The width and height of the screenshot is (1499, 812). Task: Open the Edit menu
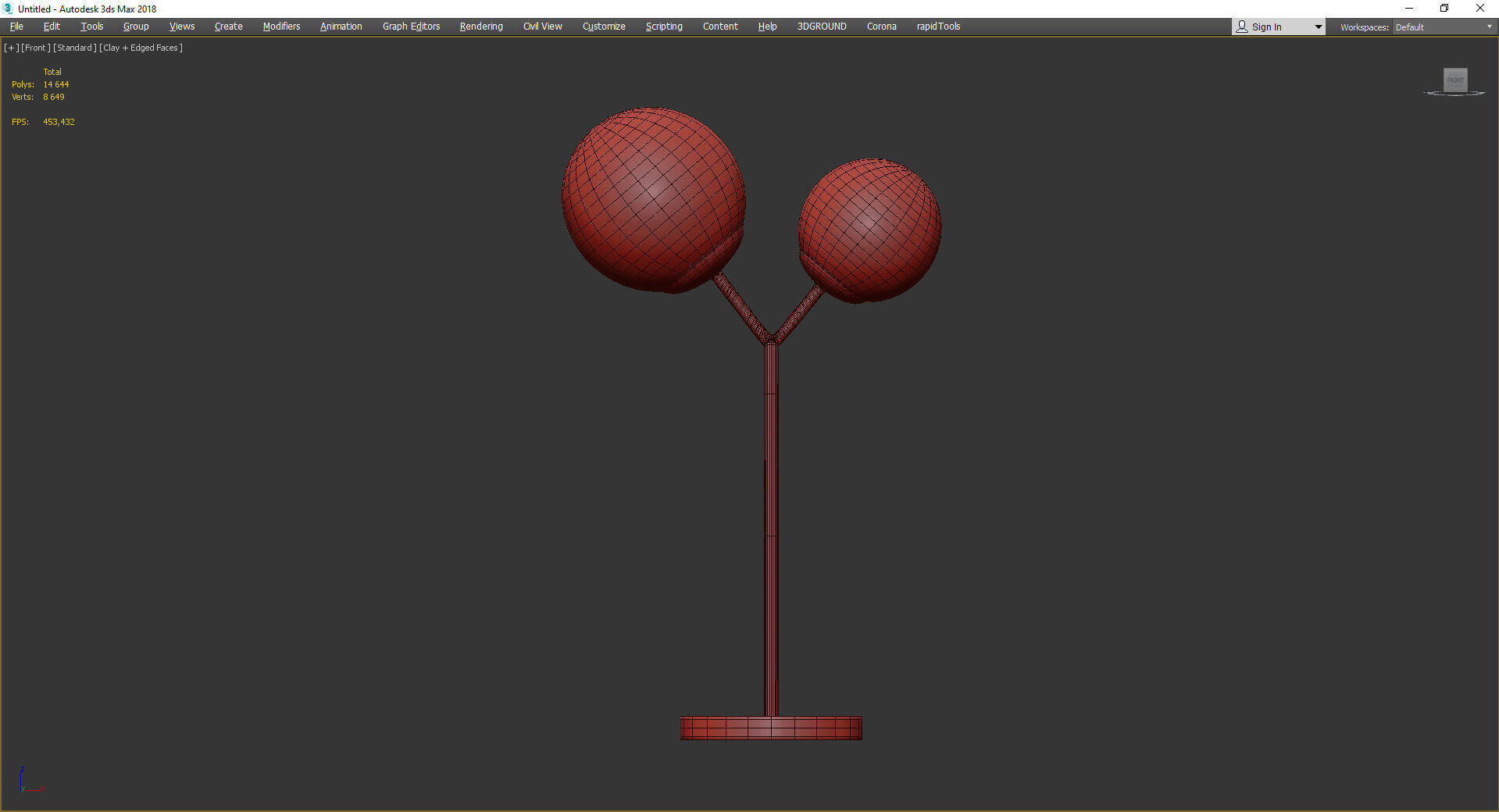(52, 27)
